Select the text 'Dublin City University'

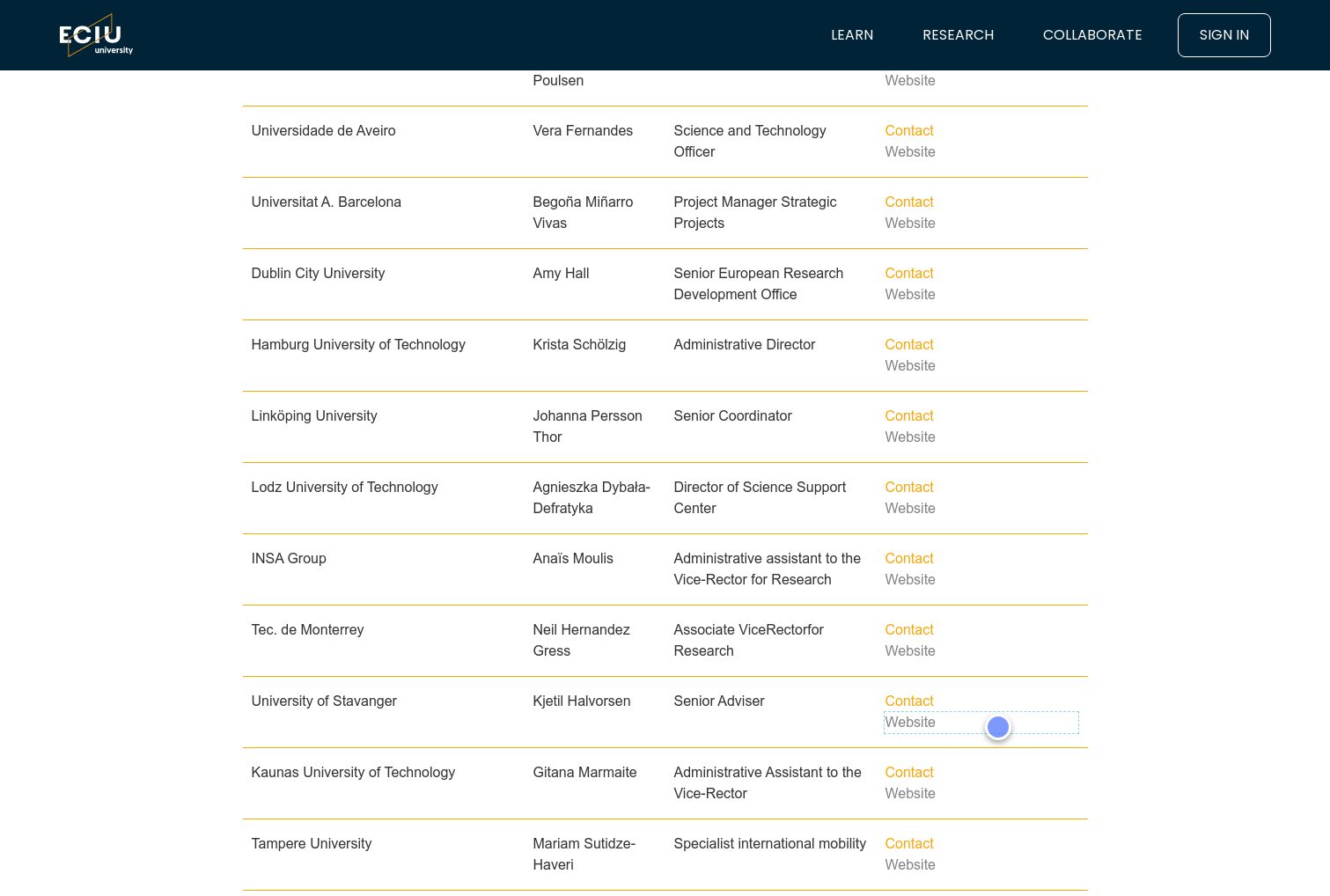point(318,273)
